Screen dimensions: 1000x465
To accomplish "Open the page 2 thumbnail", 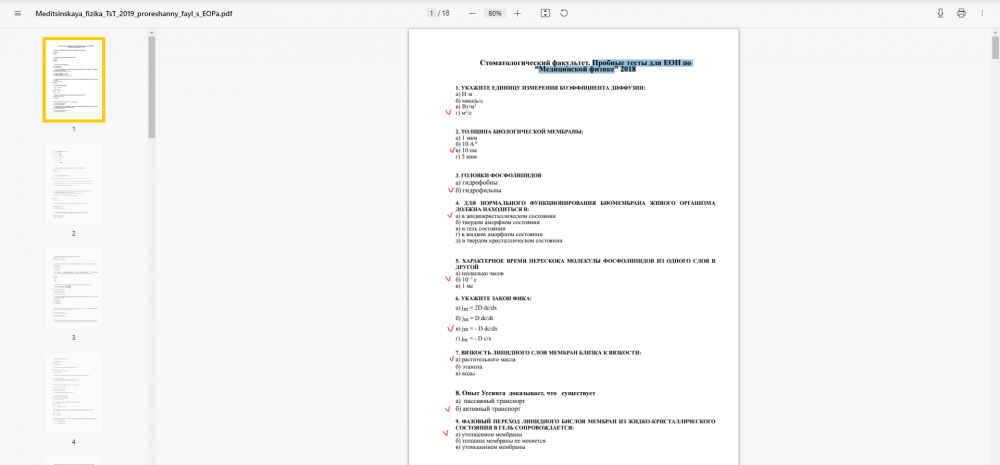I will 74,184.
